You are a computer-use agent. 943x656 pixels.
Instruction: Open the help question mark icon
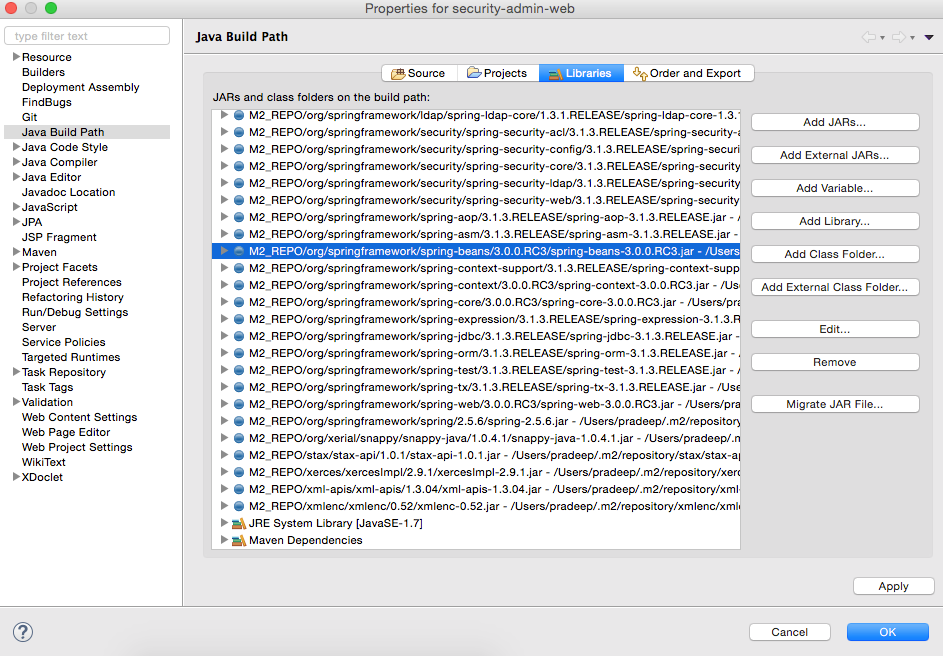(23, 632)
